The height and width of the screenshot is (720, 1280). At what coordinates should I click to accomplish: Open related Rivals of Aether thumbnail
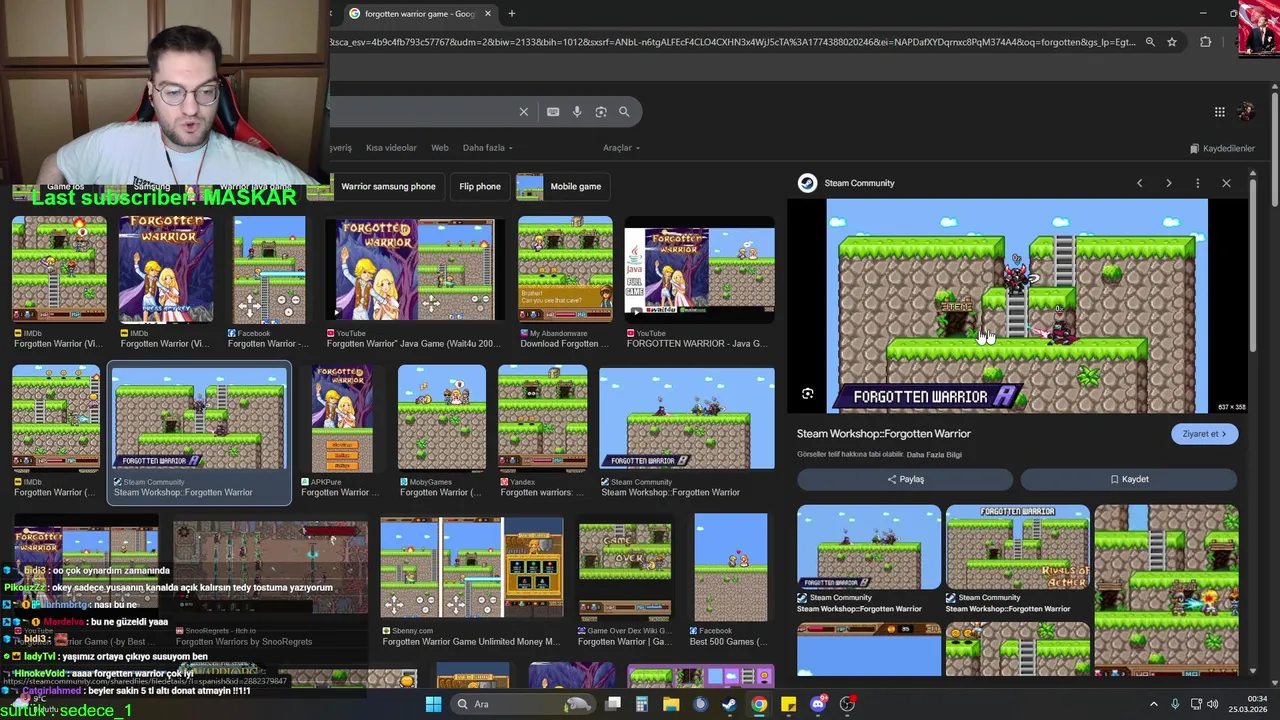1018,548
